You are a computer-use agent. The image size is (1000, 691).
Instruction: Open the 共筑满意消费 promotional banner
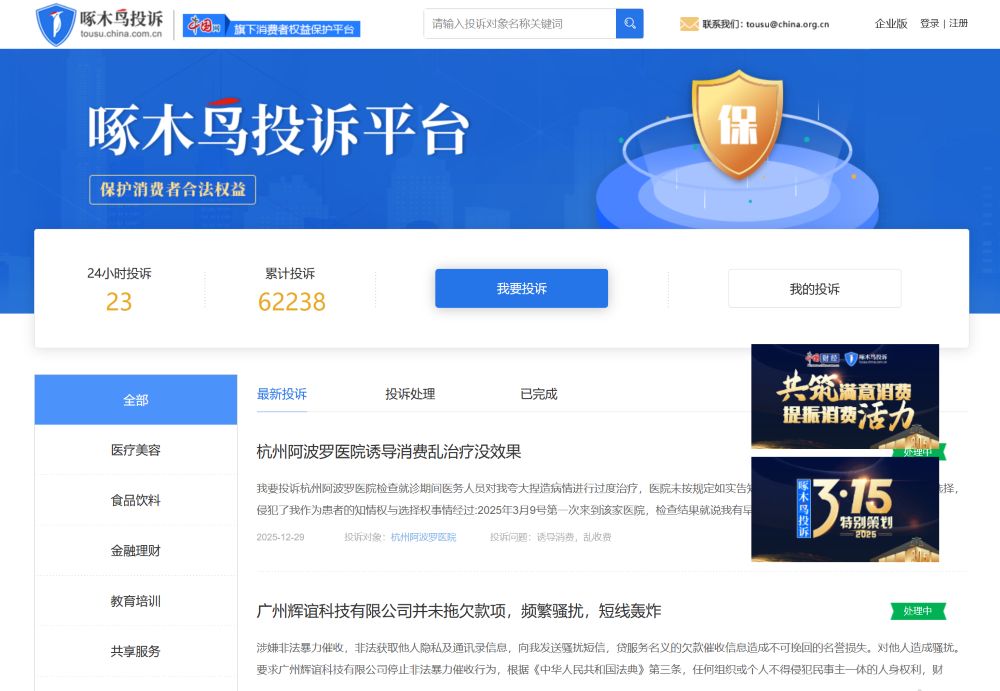click(x=845, y=396)
